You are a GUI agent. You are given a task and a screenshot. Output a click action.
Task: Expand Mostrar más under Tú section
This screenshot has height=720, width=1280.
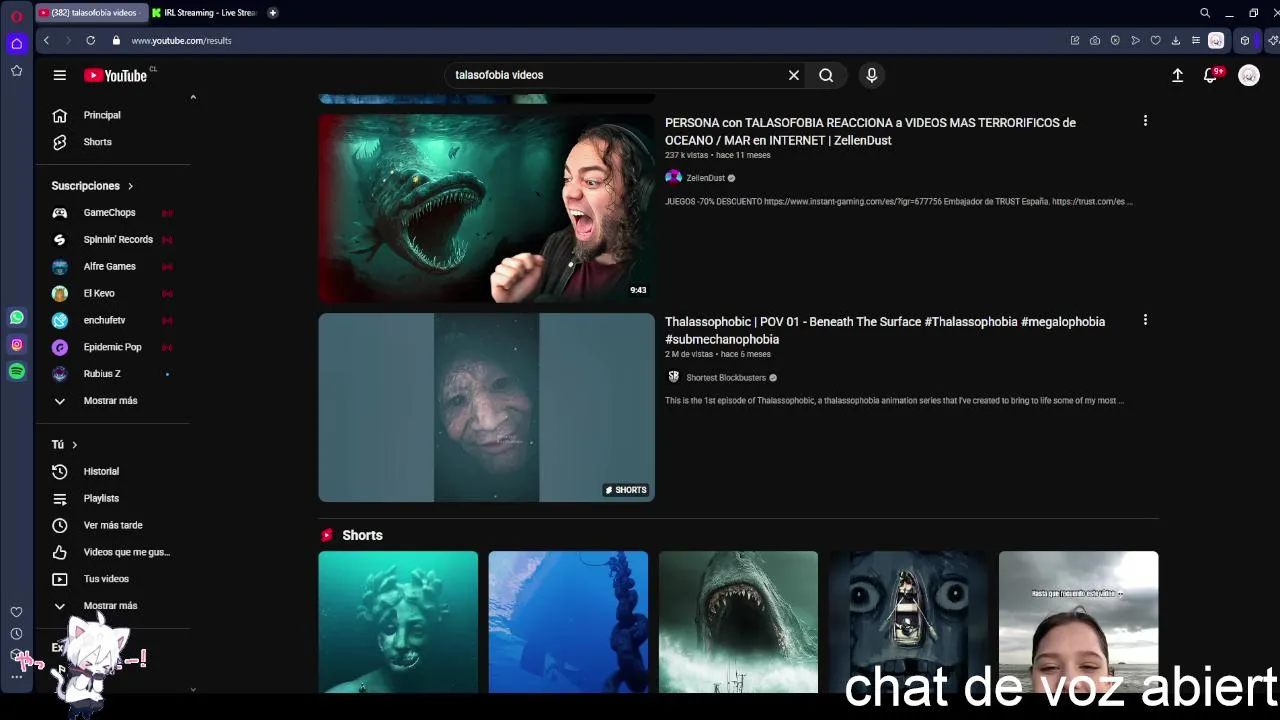coord(110,606)
